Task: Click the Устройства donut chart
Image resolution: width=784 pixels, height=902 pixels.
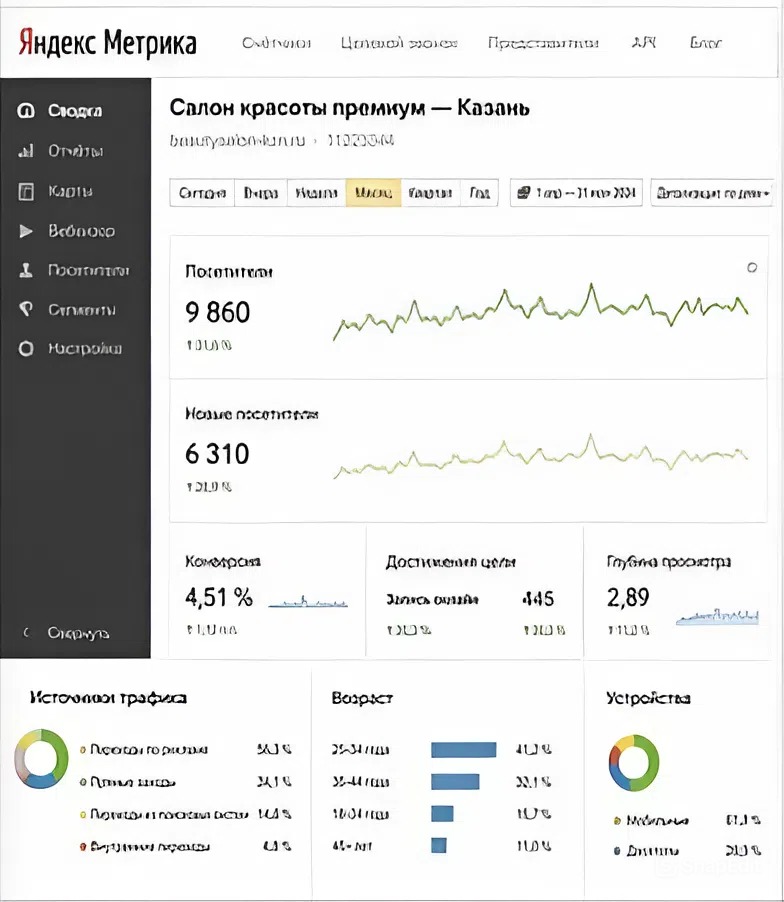Action: tap(633, 761)
